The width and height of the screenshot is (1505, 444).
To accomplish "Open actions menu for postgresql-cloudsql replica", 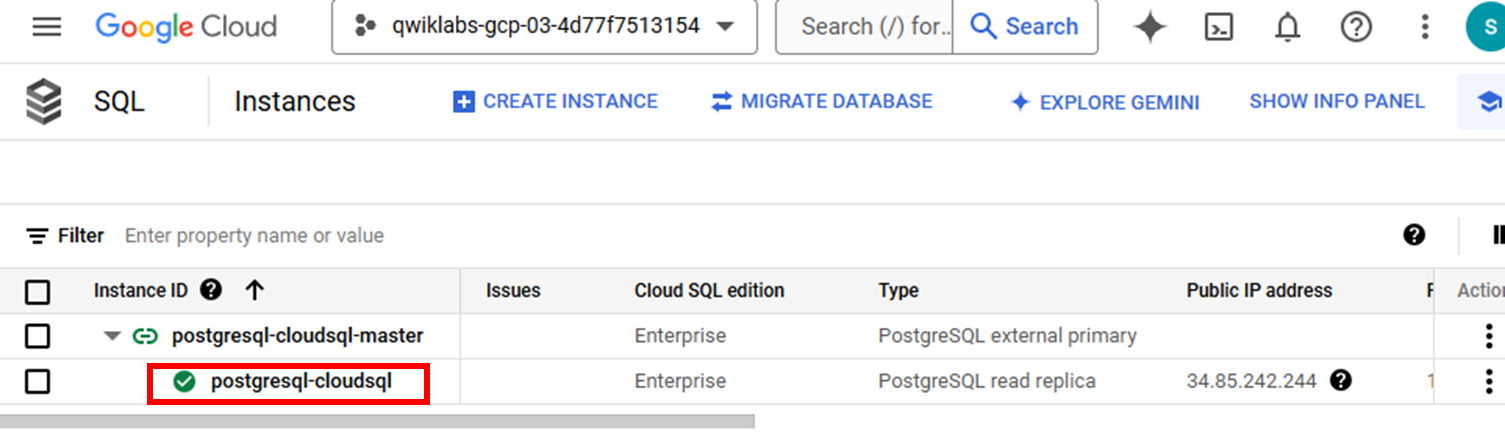I will (1489, 381).
